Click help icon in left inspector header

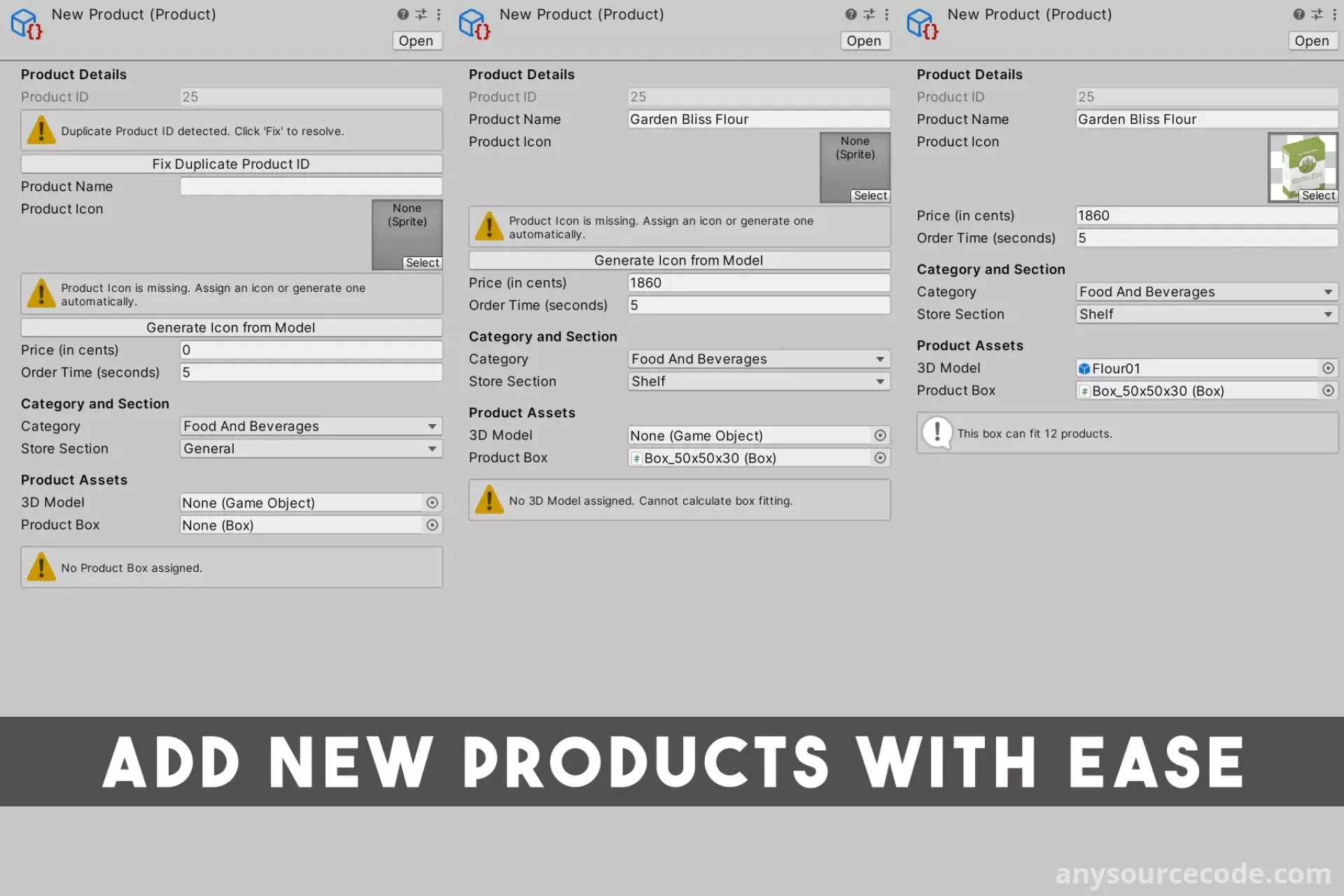(402, 14)
